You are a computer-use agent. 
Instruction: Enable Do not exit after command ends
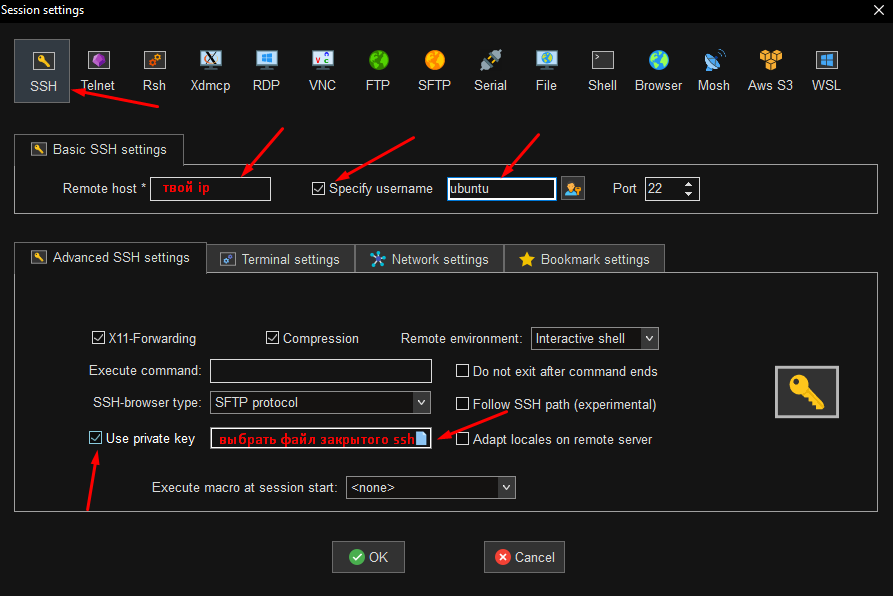pyautogui.click(x=462, y=371)
